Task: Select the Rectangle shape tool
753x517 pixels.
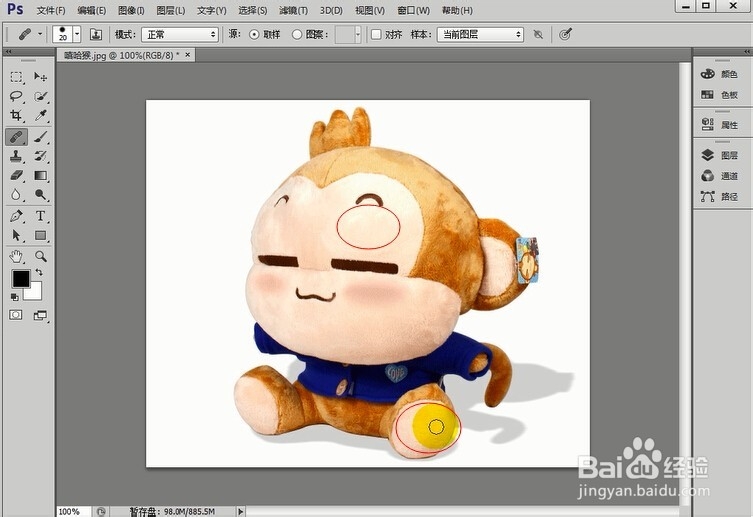Action: pos(40,235)
